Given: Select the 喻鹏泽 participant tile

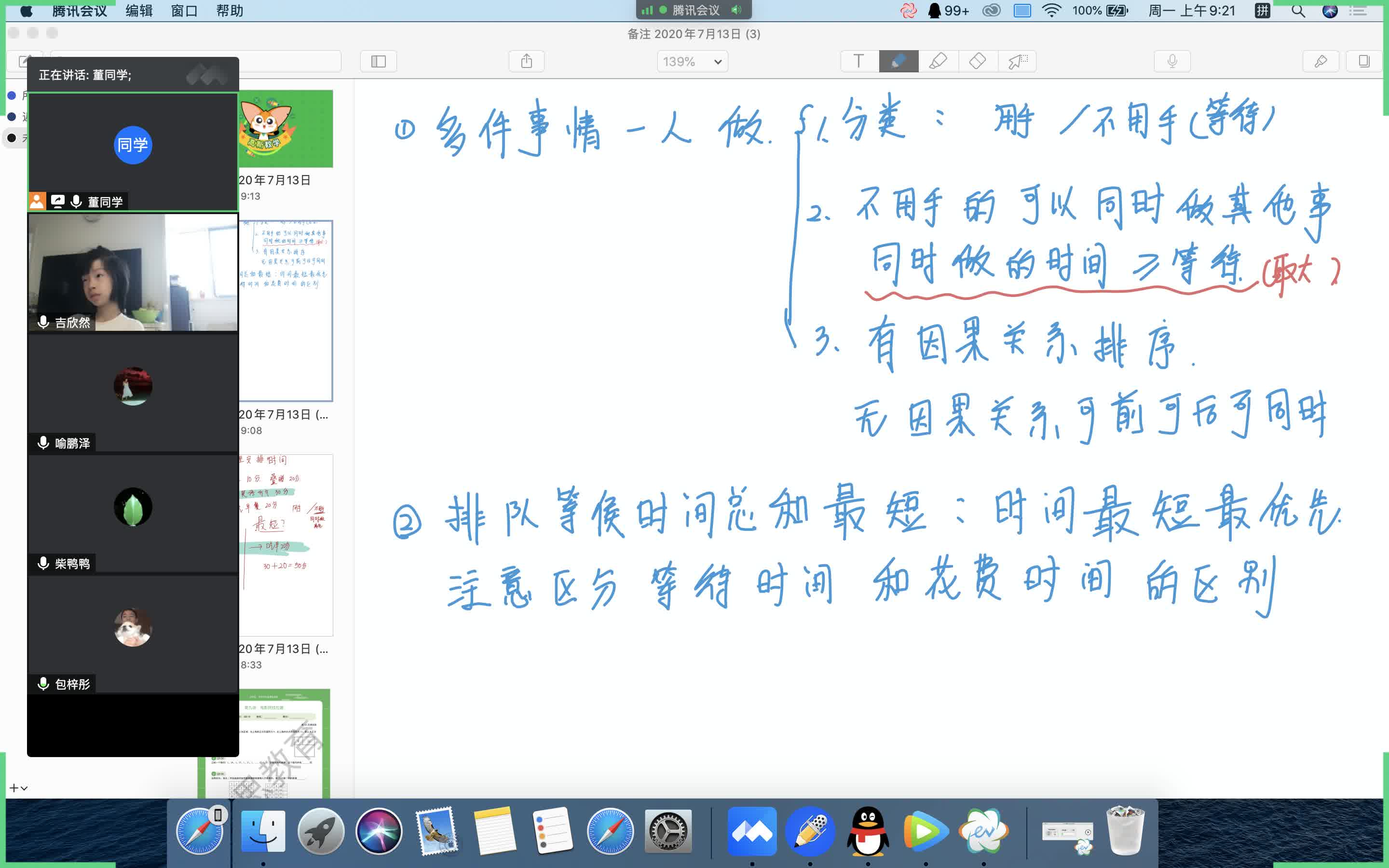Looking at the screenshot, I should (x=133, y=393).
